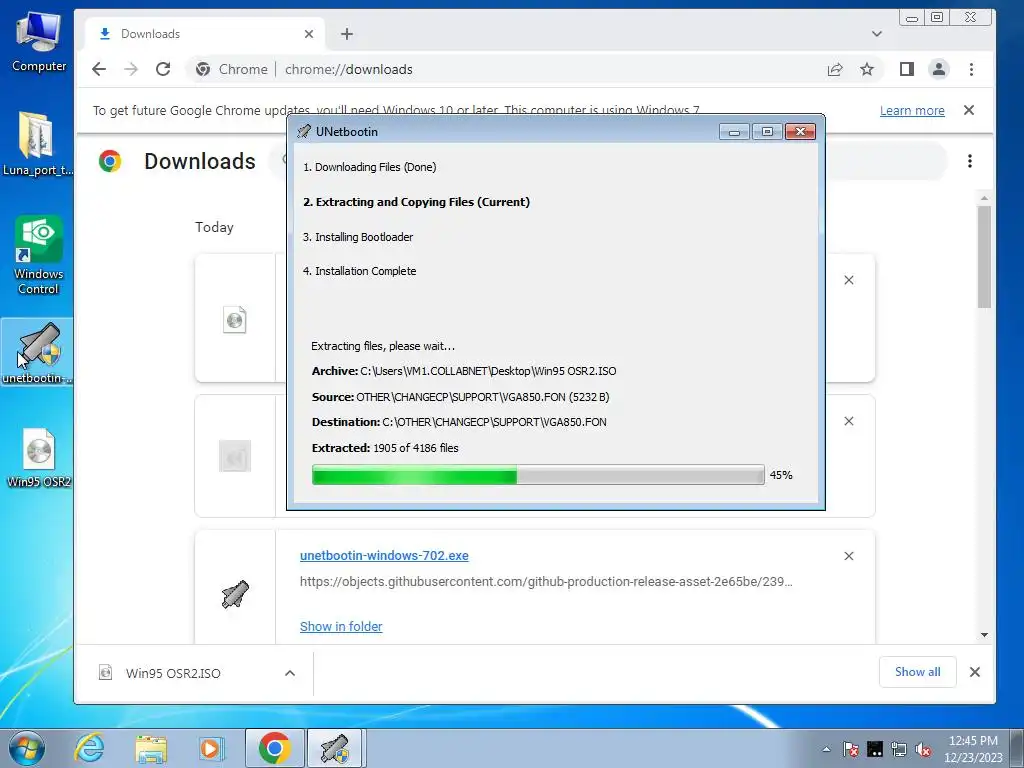Screen dimensions: 1024x768
Task: Select the Win95 OSR2 ISO desktop file
Action: coord(39,457)
